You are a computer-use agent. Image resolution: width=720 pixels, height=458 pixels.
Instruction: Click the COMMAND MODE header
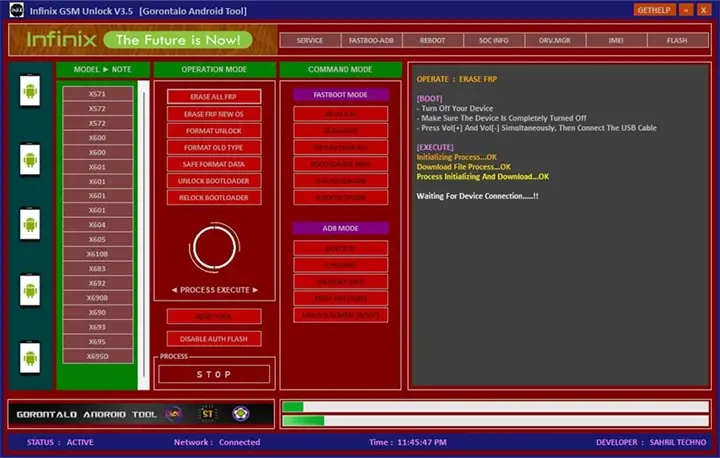tap(340, 69)
